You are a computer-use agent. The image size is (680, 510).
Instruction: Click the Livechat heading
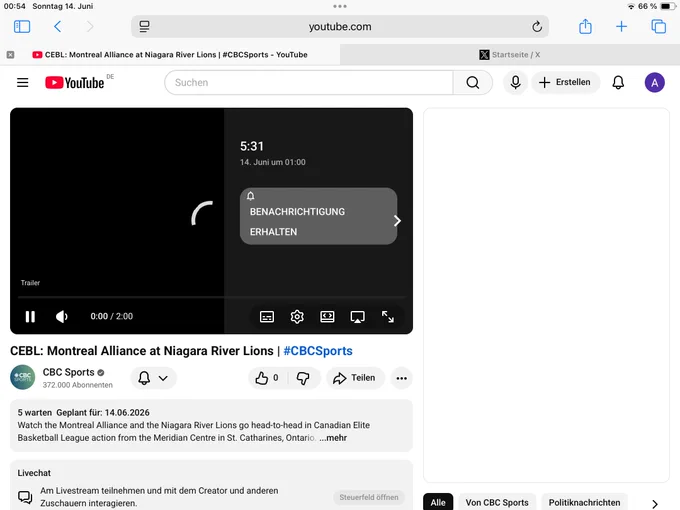pos(34,473)
